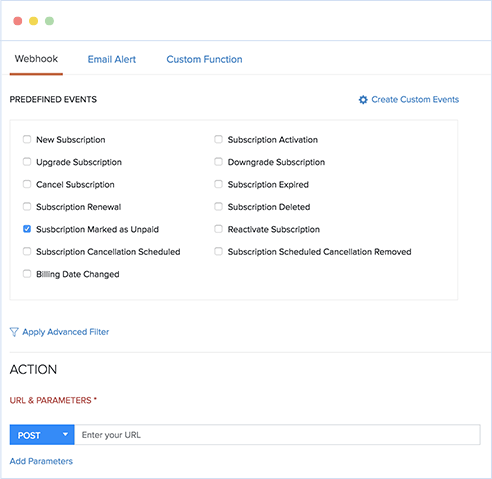Click the funnel filter icon
This screenshot has height=479, width=492.
[14, 332]
